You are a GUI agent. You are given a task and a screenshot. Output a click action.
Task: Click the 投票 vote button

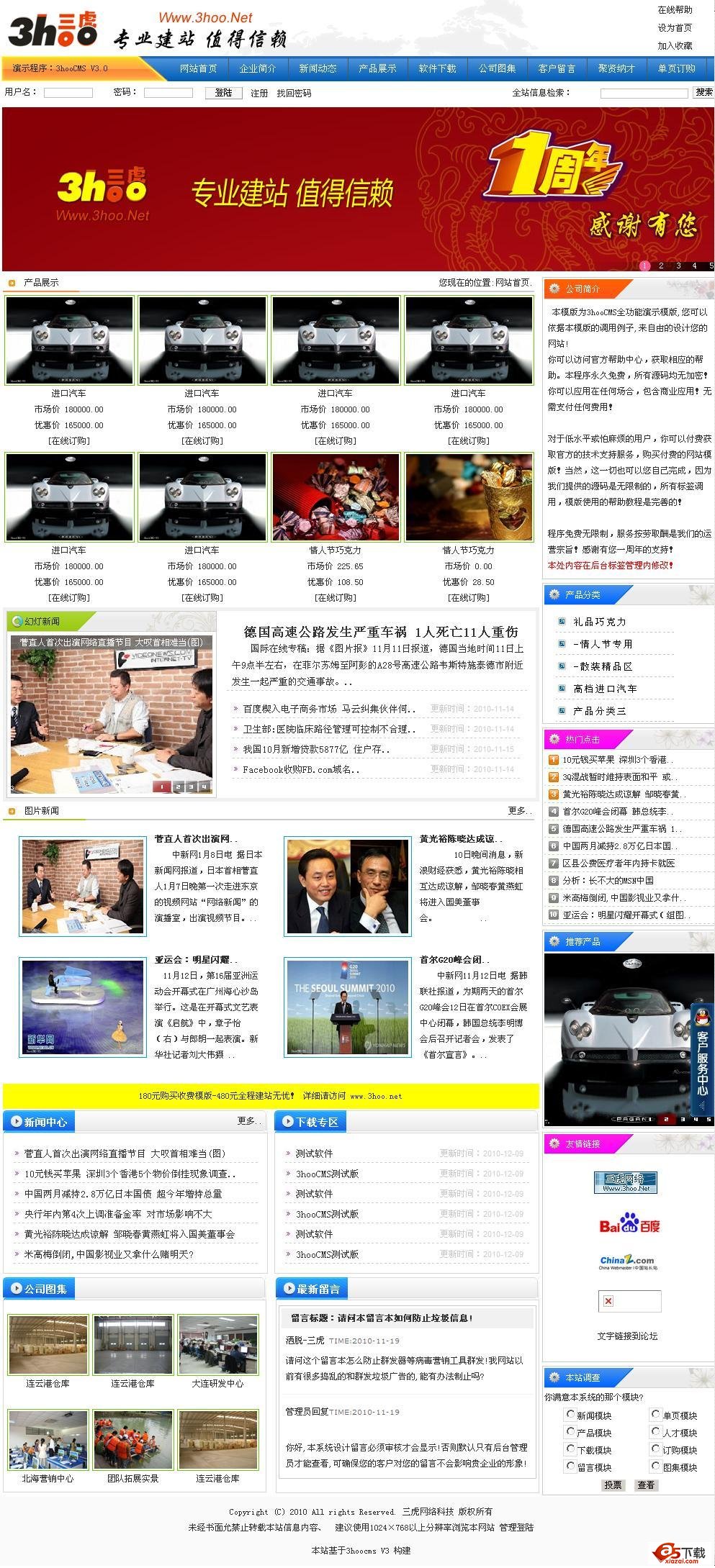click(x=613, y=1485)
